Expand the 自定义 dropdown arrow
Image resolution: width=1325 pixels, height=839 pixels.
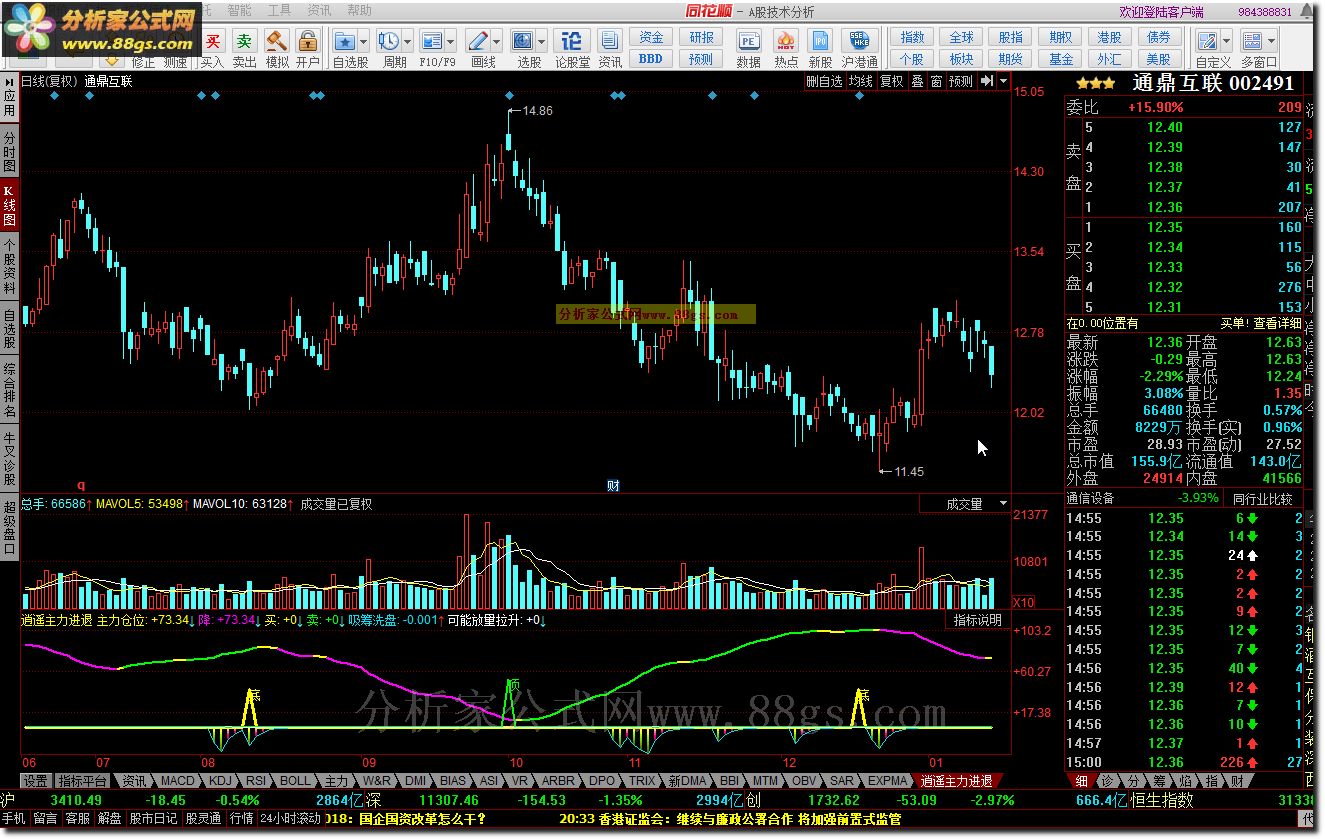(1228, 42)
